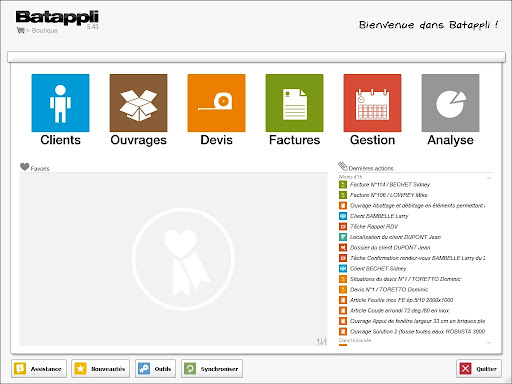Click the Dernières actions paperclip header
Image resolution: width=512 pixels, height=384 pixels.
click(366, 167)
